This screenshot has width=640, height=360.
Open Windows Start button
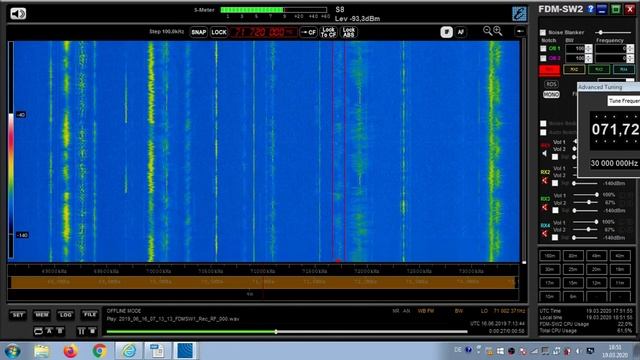tap(13, 351)
